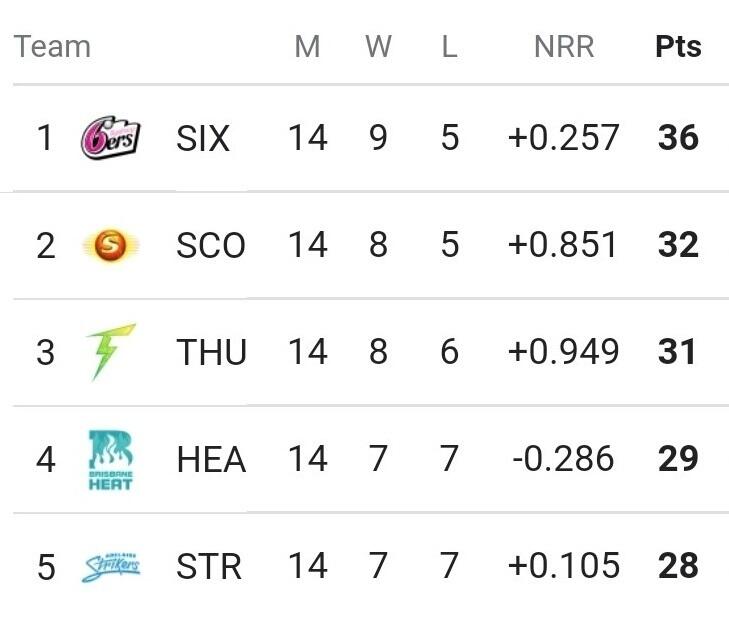Click the L losses column header
The width and height of the screenshot is (729, 628).
pyautogui.click(x=449, y=47)
